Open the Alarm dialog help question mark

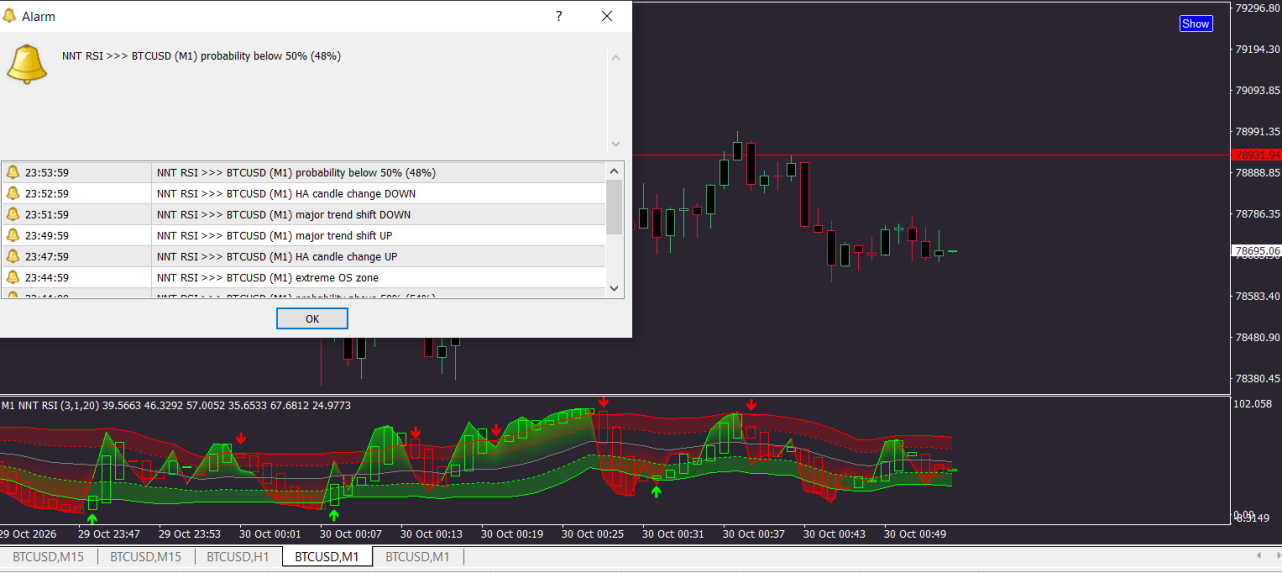click(x=559, y=16)
